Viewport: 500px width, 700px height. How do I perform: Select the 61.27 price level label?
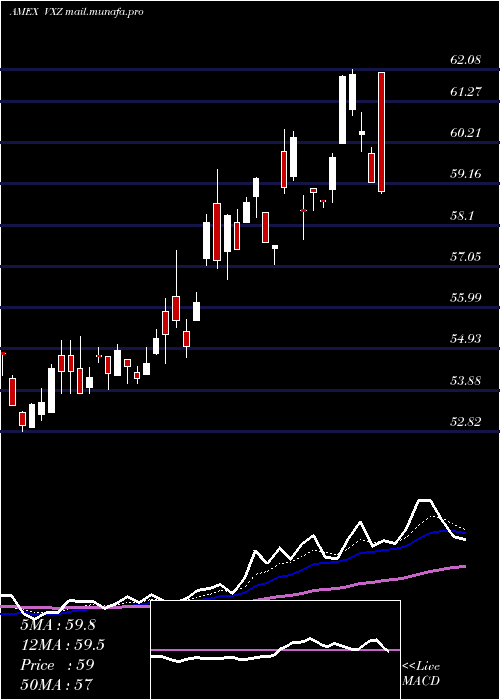tap(466, 92)
